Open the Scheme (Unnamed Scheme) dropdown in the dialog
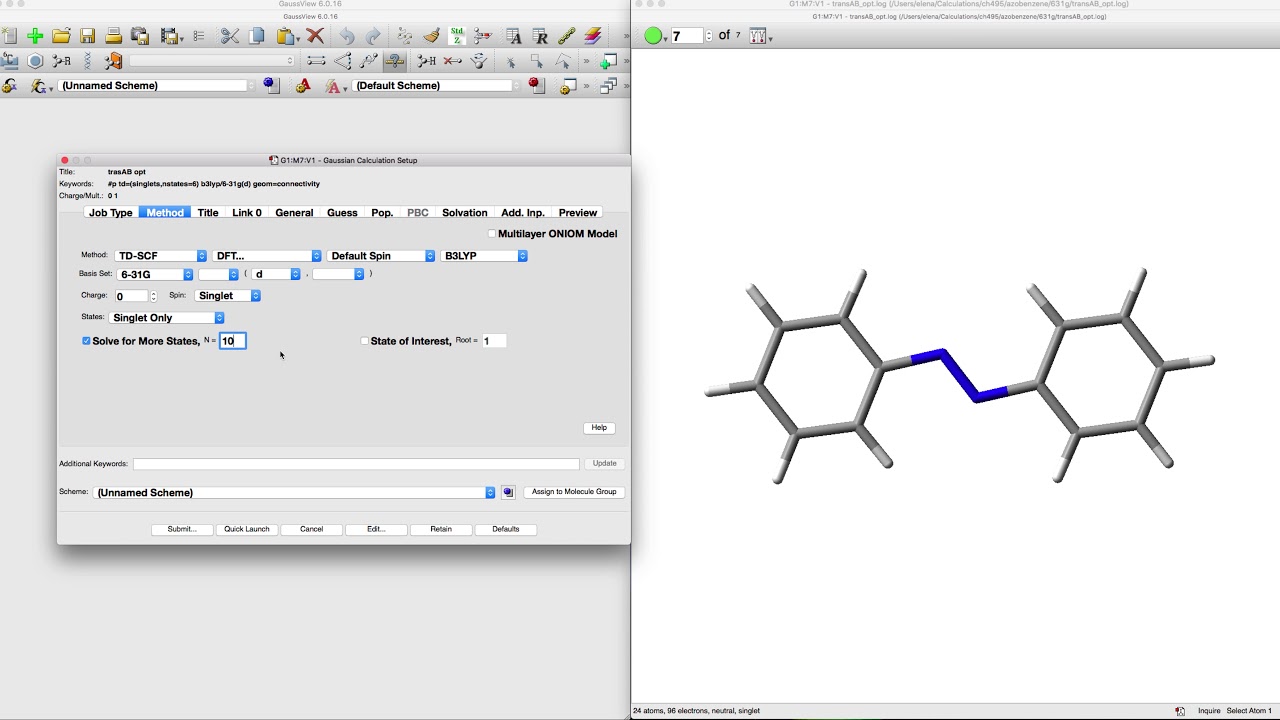 [x=295, y=492]
